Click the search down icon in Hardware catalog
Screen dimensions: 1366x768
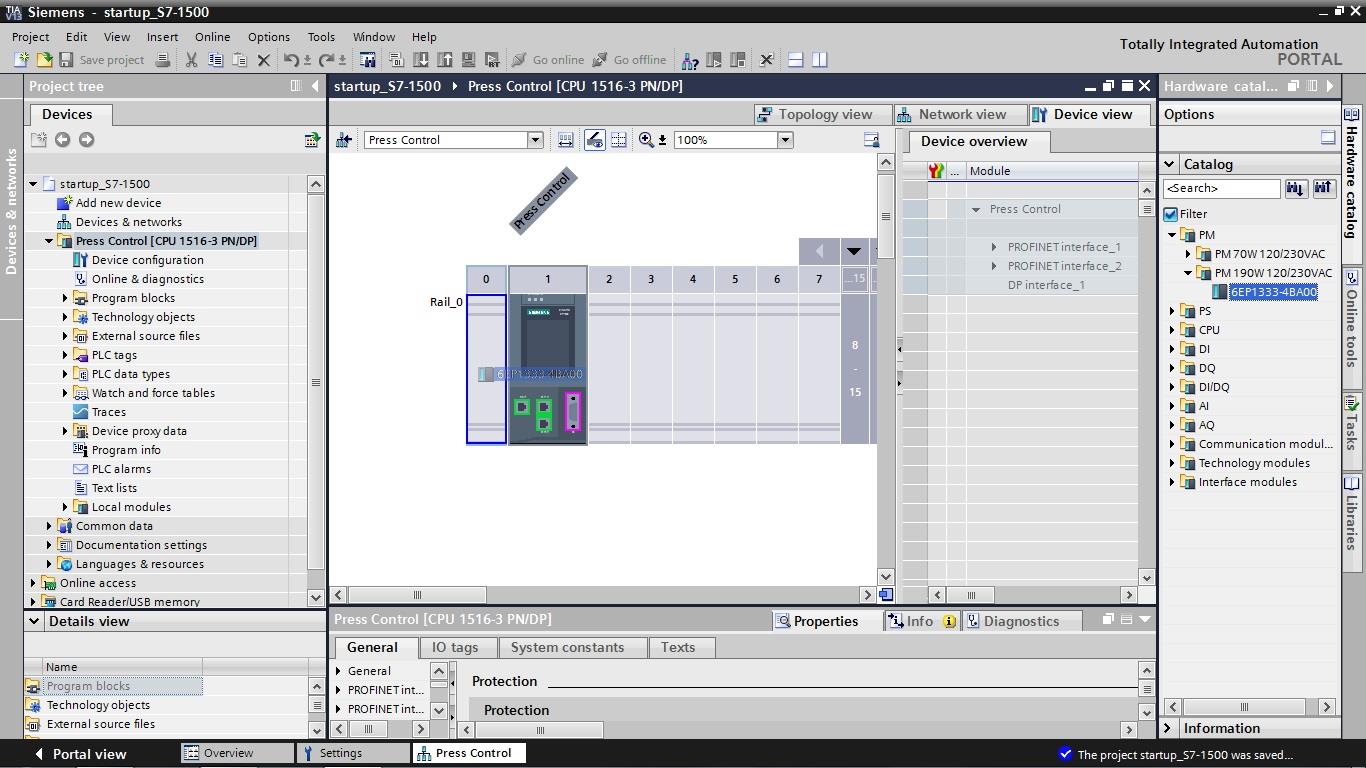(1296, 188)
